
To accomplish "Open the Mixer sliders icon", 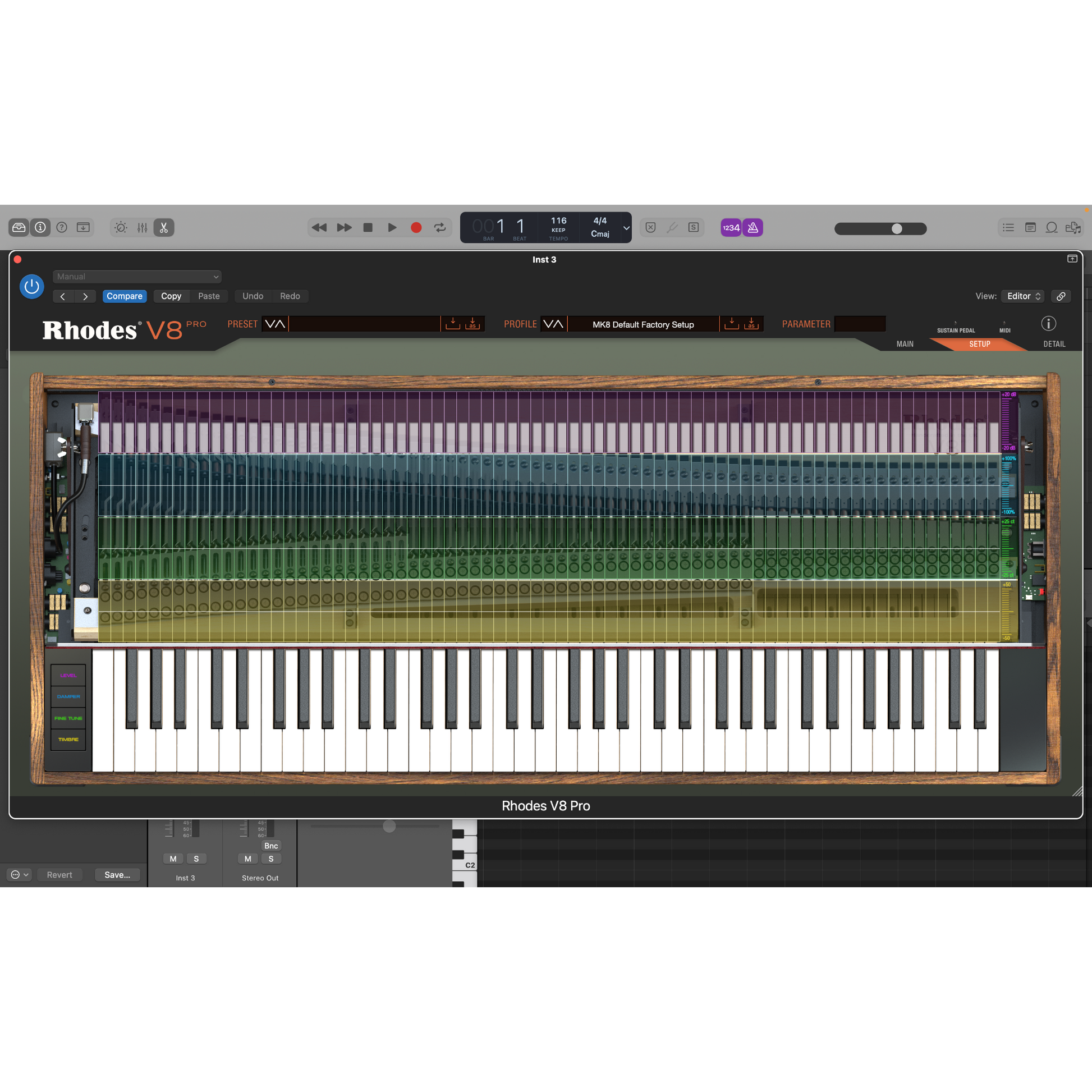I will click(x=142, y=228).
